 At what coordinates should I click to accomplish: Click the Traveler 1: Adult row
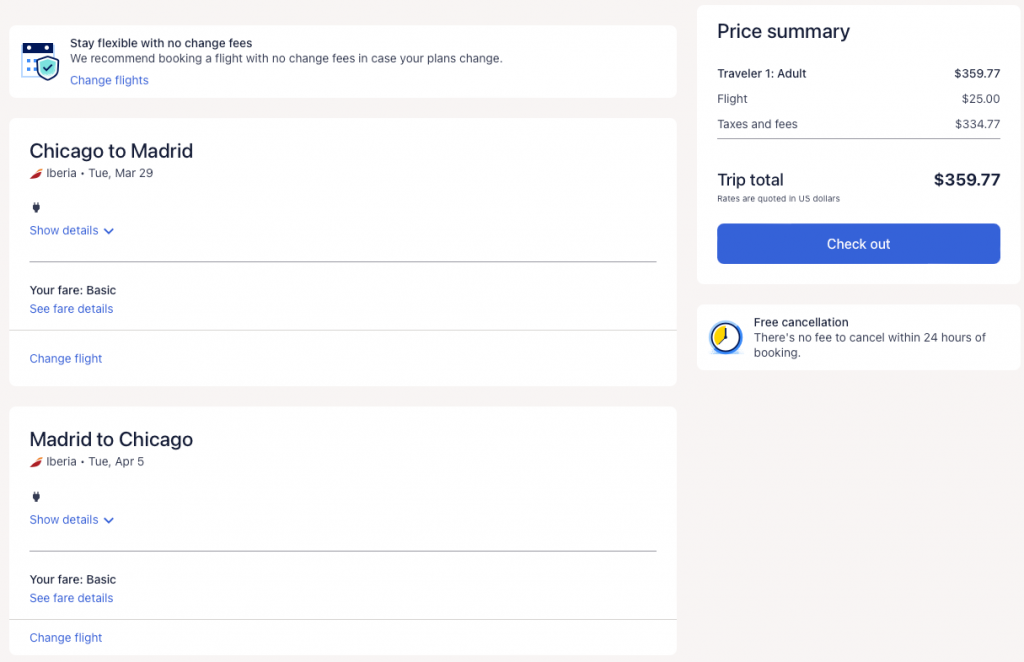pyautogui.click(x=761, y=73)
